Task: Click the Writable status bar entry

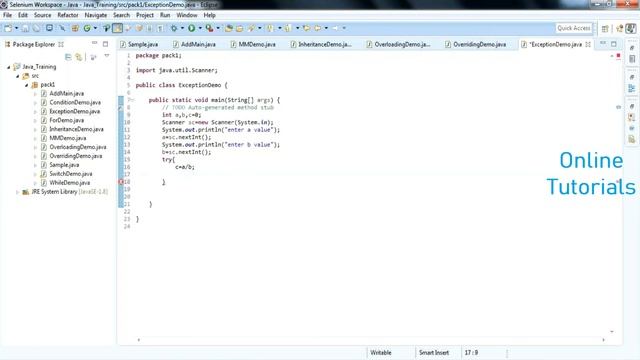Action: pyautogui.click(x=380, y=353)
